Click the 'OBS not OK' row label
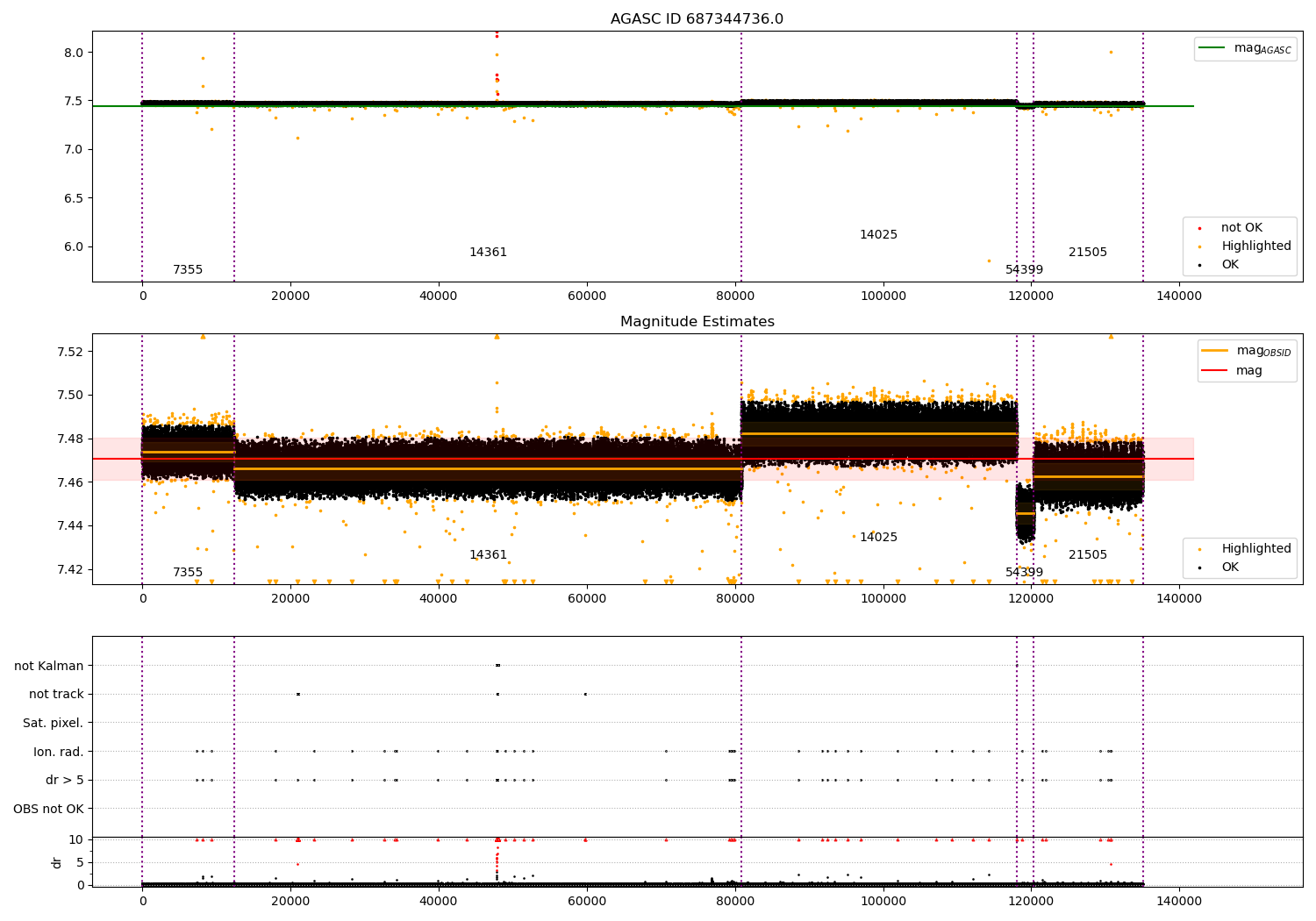1316x921 pixels. pyautogui.click(x=48, y=809)
